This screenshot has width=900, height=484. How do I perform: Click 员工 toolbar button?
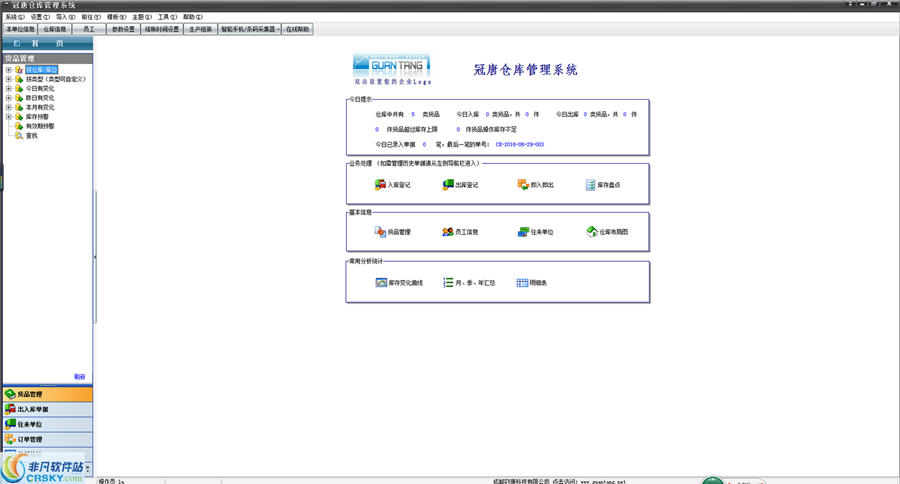click(x=89, y=29)
